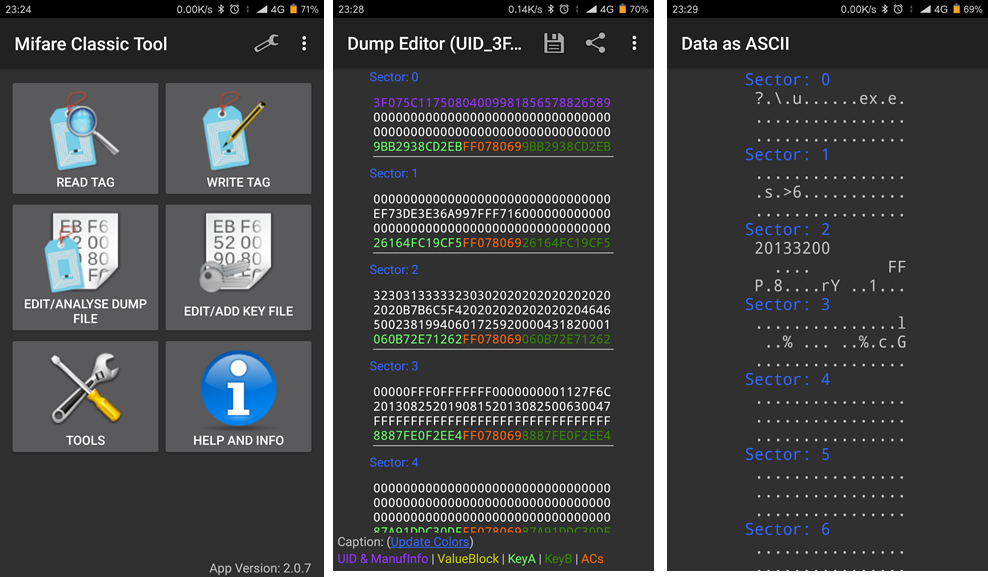Open the Write Tag tile
Screen dimensions: 988x577
[238, 138]
